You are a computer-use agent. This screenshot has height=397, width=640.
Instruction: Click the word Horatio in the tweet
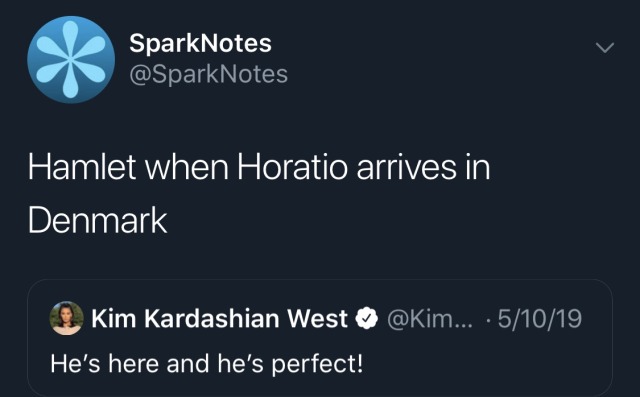pyautogui.click(x=293, y=167)
